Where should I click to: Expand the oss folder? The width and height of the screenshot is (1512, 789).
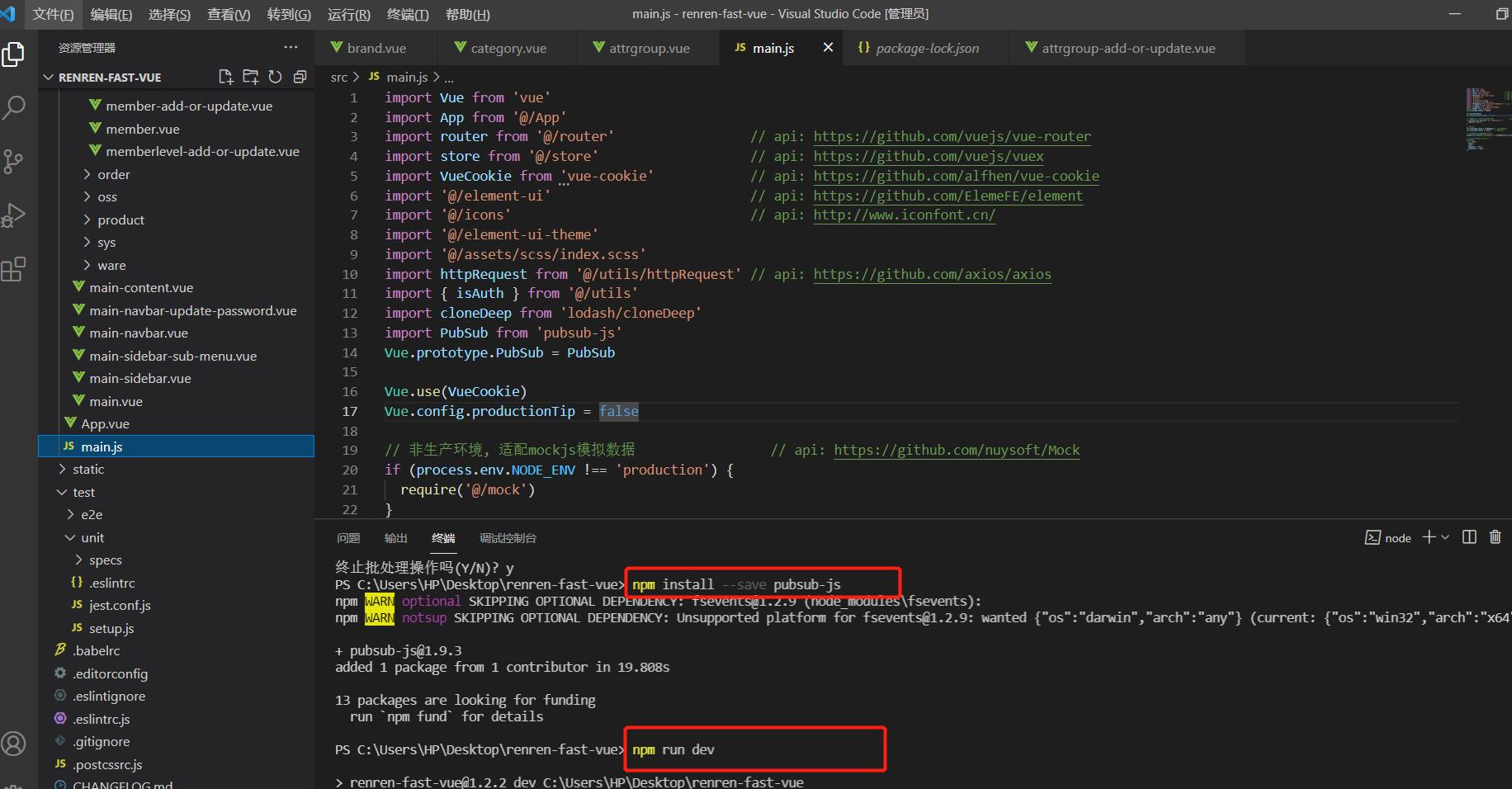(x=176, y=196)
